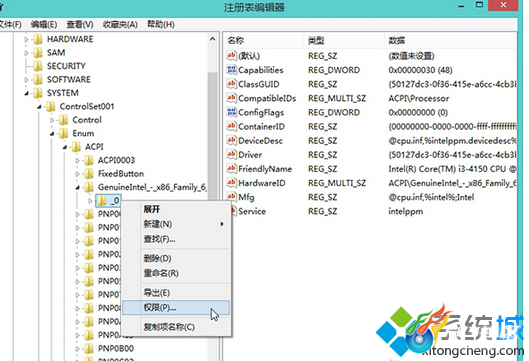This screenshot has height=361, width=529.
Task: Choose 查找(F)... in the context menu
Action: tap(176, 239)
